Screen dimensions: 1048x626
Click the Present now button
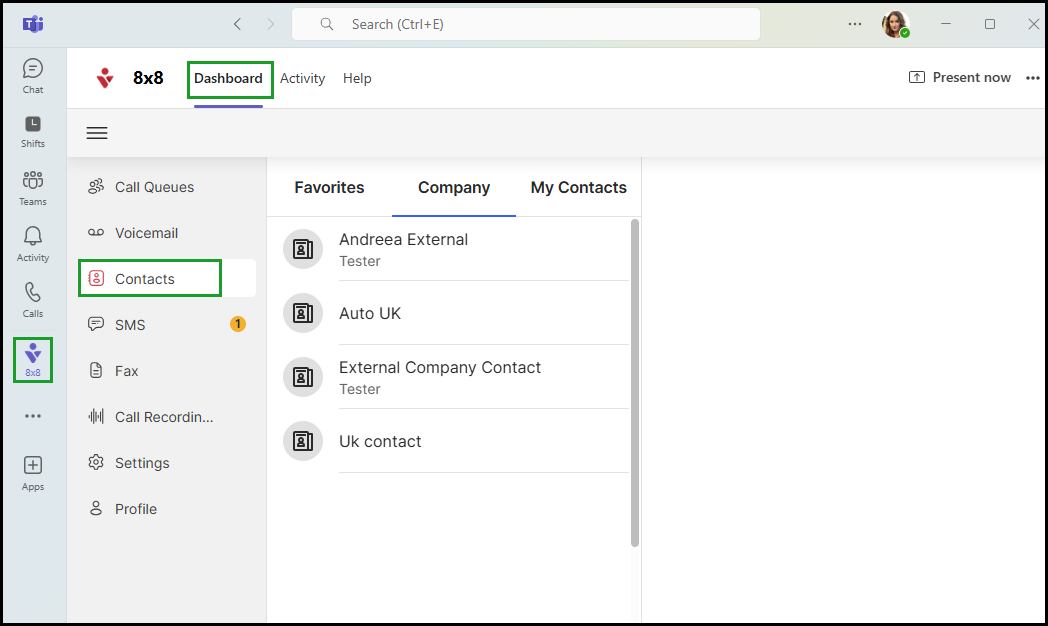tap(959, 78)
